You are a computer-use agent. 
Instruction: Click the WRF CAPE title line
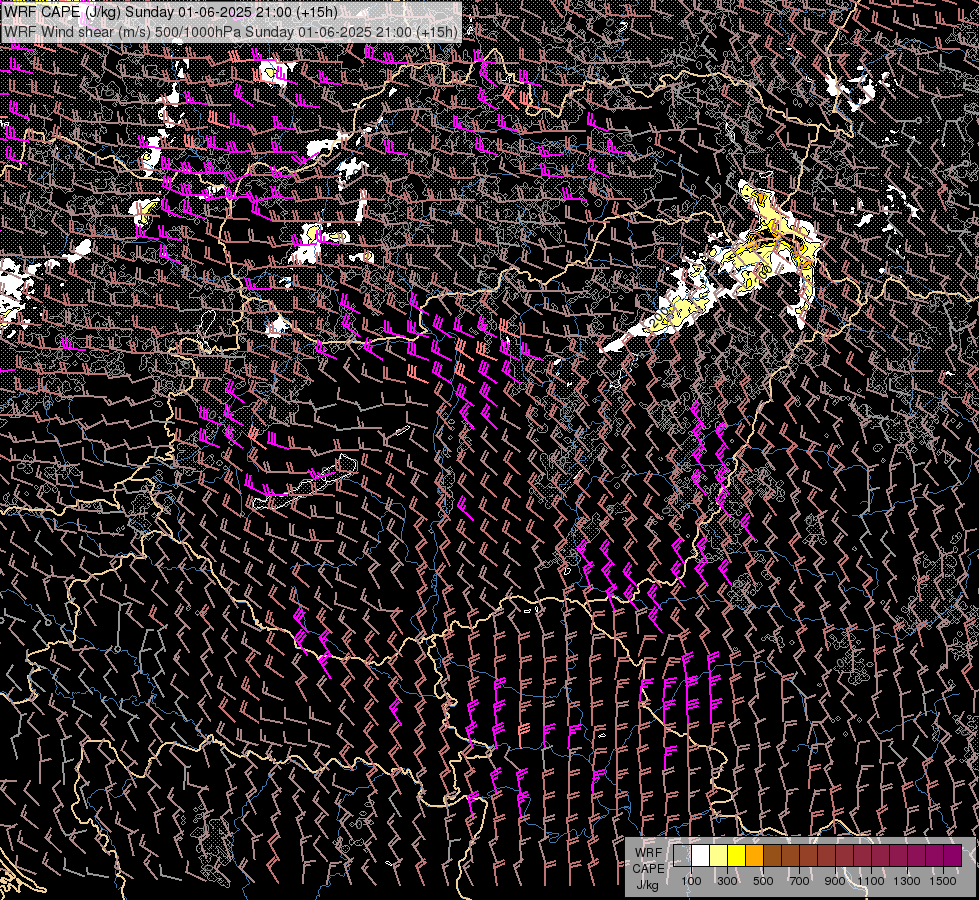(x=171, y=12)
